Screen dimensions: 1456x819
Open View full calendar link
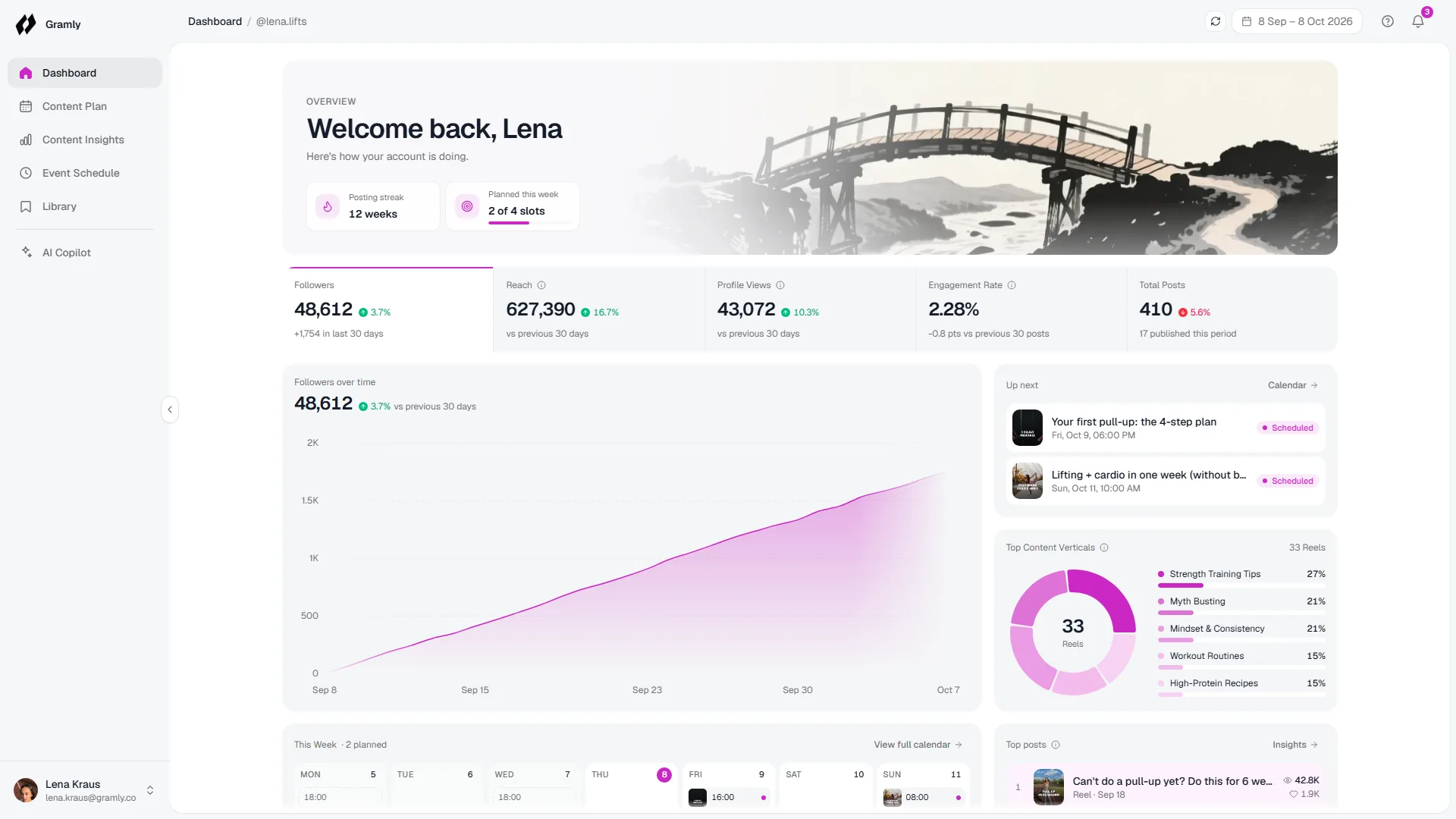pyautogui.click(x=918, y=745)
